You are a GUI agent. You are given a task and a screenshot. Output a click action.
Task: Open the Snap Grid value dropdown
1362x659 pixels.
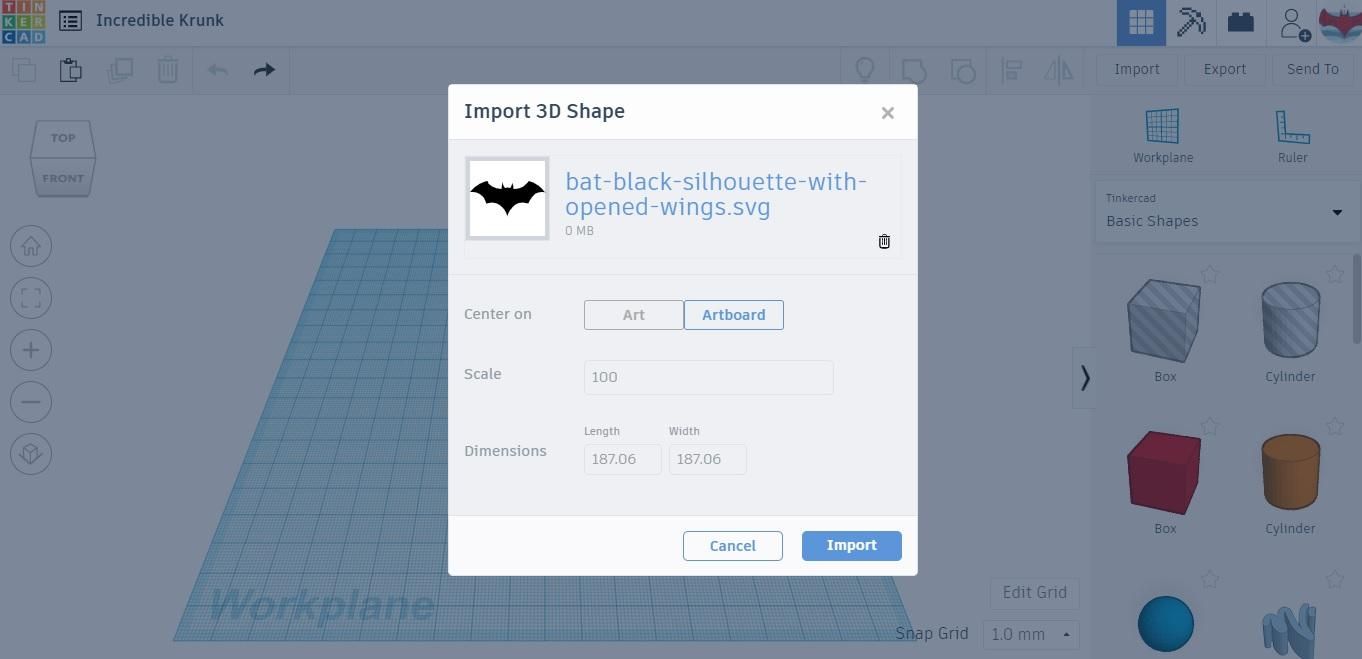tap(1030, 634)
